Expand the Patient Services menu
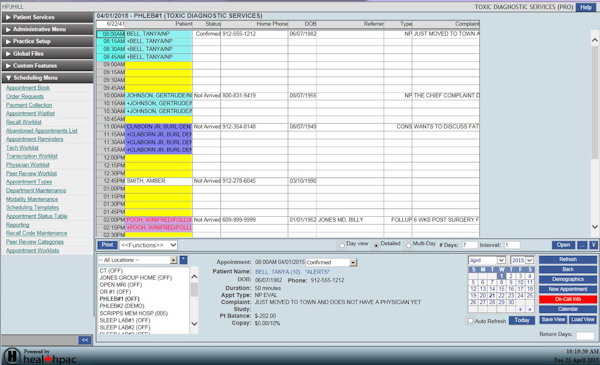Image resolution: width=600 pixels, height=365 pixels. 47,17
